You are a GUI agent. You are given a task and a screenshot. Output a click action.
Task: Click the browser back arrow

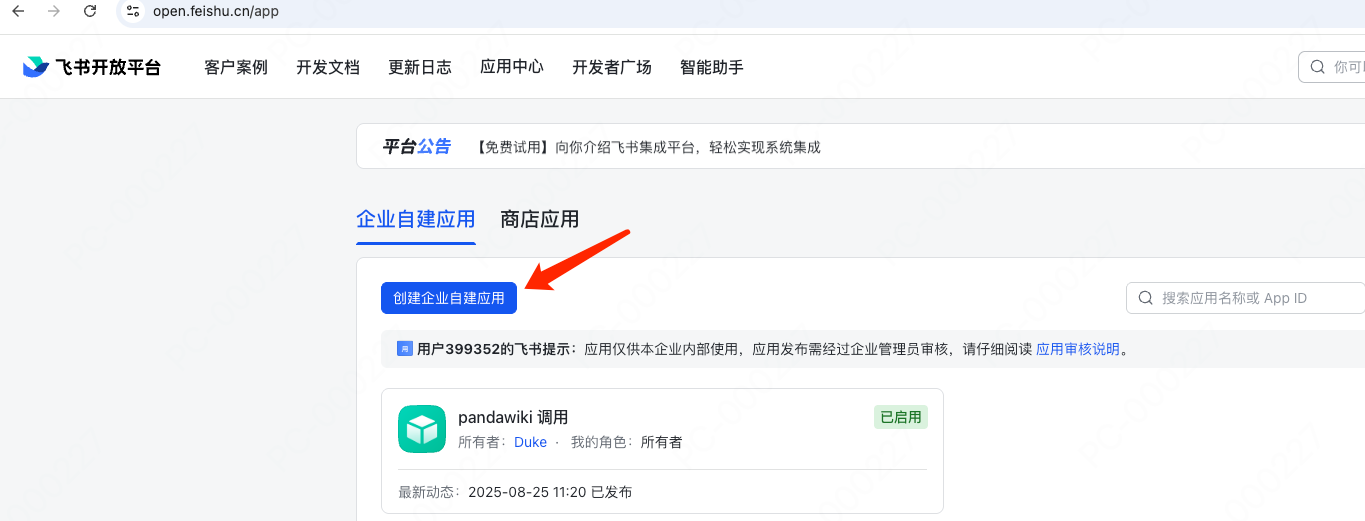coord(17,11)
